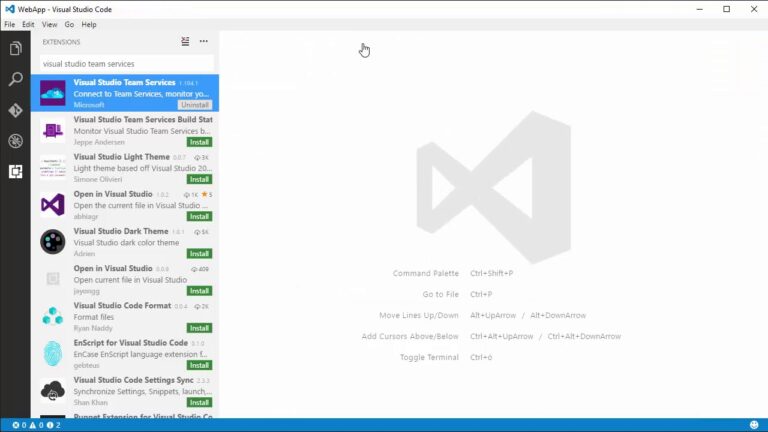Viewport: 768px width, 432px height.
Task: Open the File menu
Action: pos(9,24)
